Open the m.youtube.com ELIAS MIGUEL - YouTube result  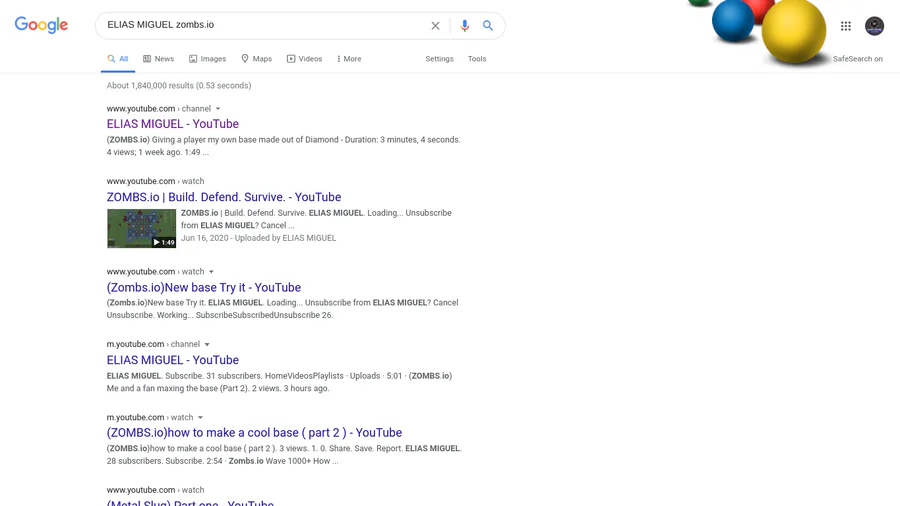click(x=173, y=360)
